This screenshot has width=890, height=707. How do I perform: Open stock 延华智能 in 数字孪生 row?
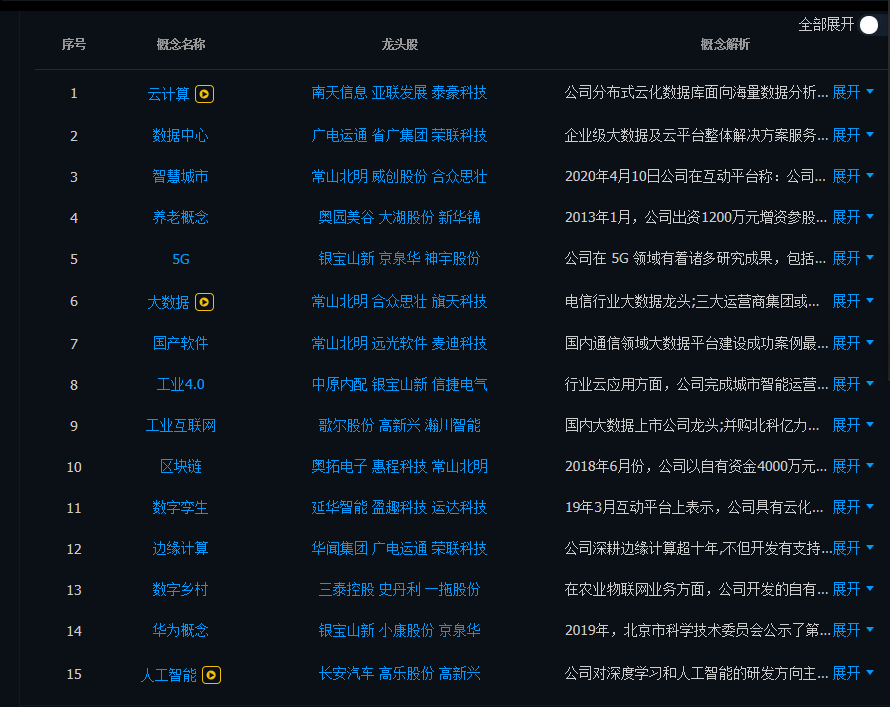tap(339, 507)
